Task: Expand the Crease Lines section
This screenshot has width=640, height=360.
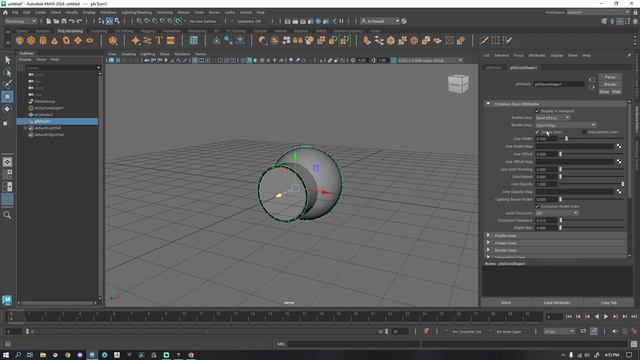Action: pos(488,243)
